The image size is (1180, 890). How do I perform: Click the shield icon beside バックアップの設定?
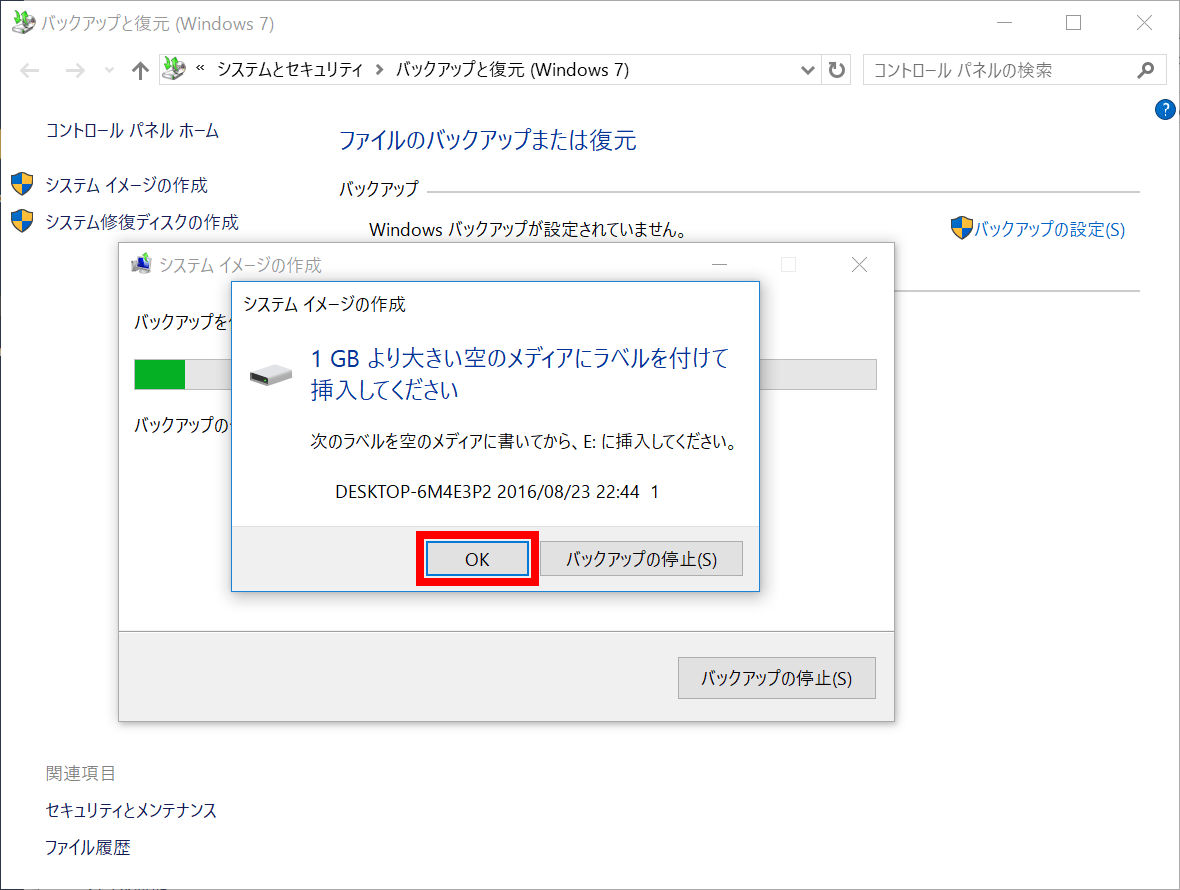point(962,228)
